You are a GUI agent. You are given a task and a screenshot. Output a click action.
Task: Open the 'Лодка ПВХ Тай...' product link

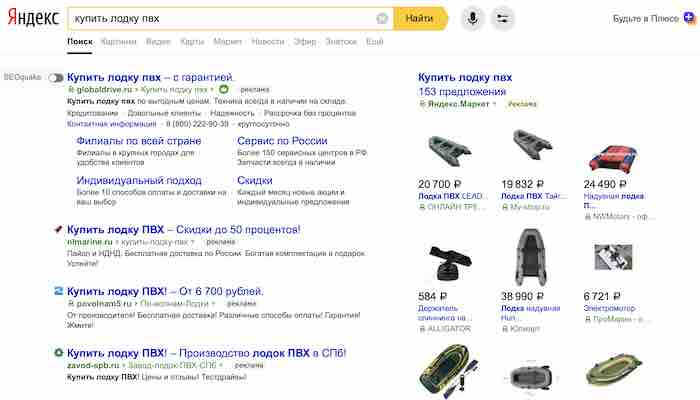pos(534,196)
